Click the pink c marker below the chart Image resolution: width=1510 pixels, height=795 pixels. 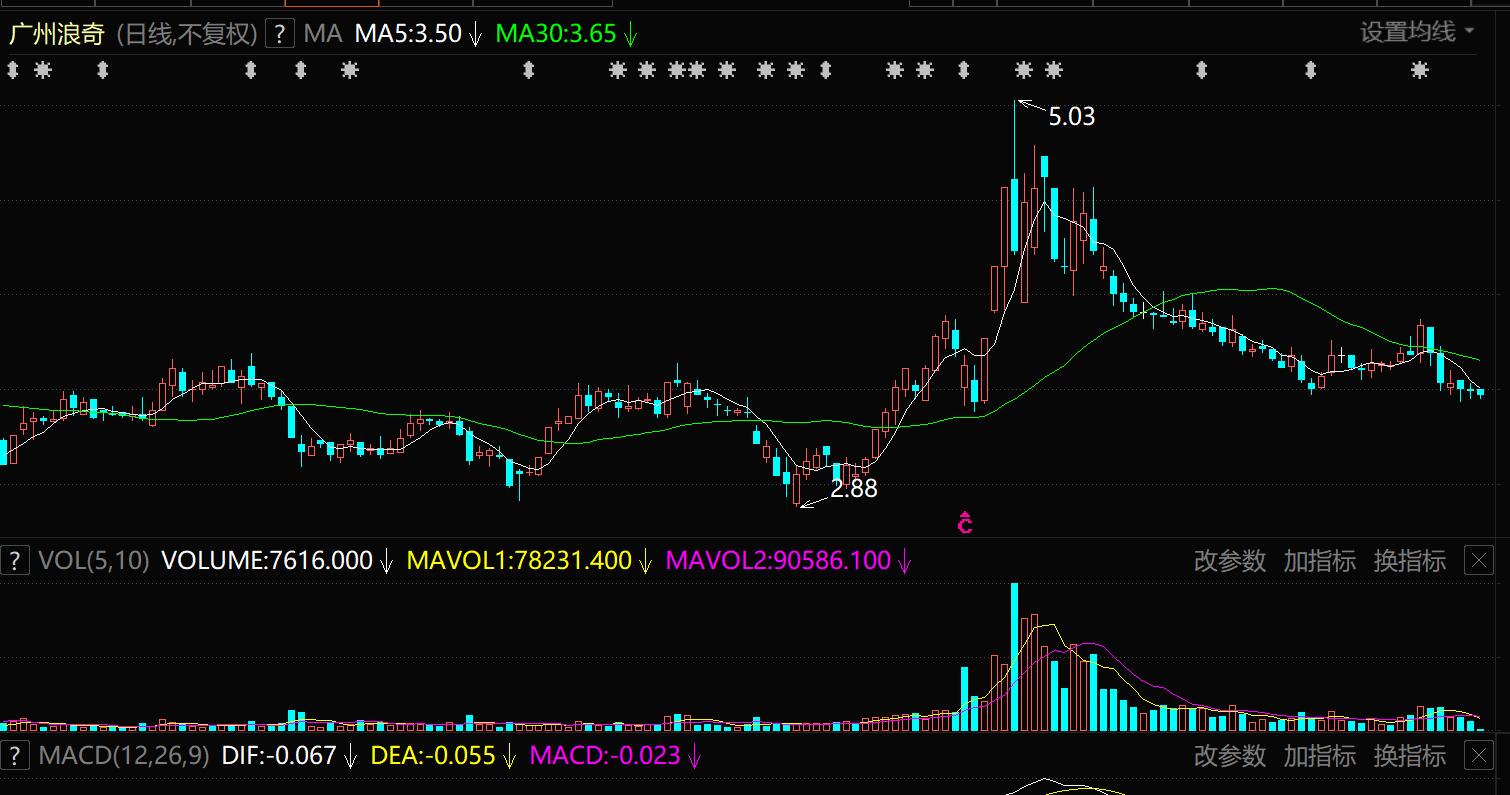coord(965,522)
